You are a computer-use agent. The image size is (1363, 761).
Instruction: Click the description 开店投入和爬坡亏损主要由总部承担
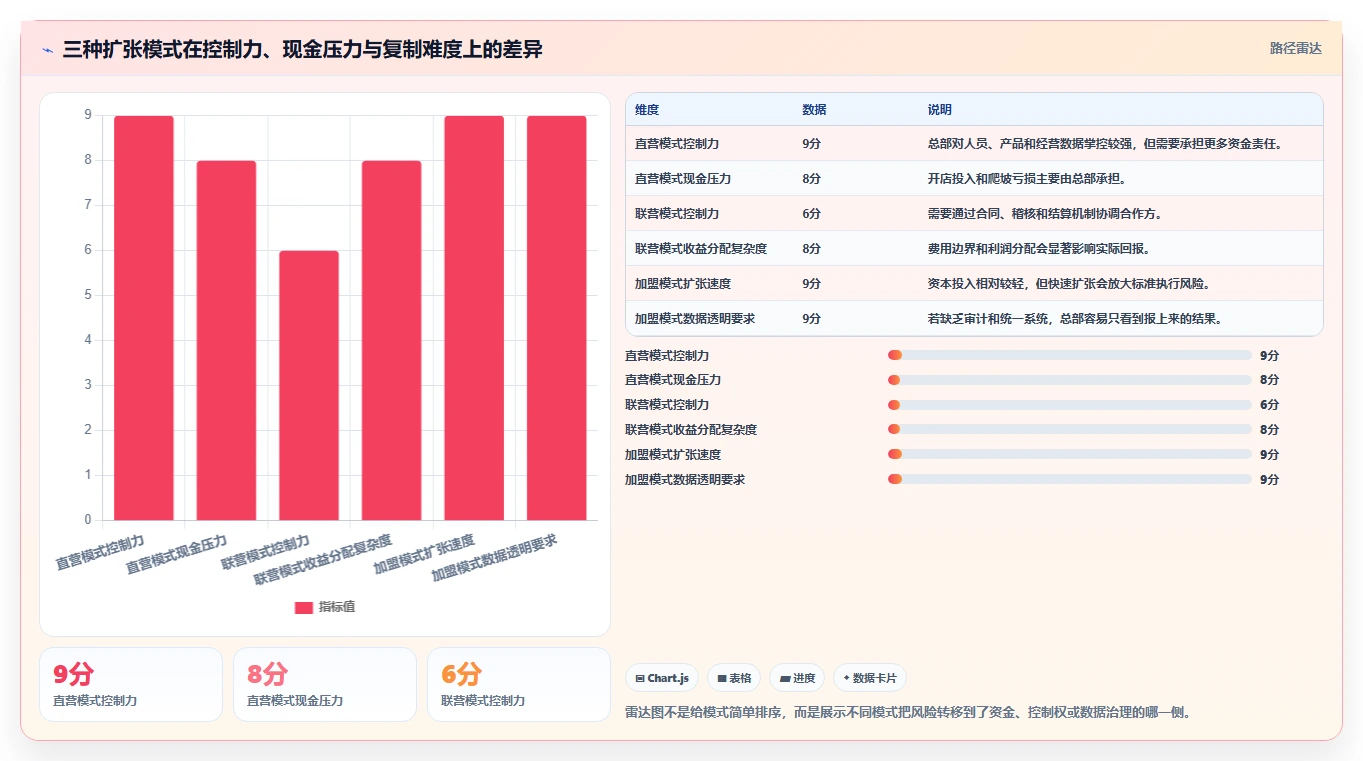(1027, 179)
